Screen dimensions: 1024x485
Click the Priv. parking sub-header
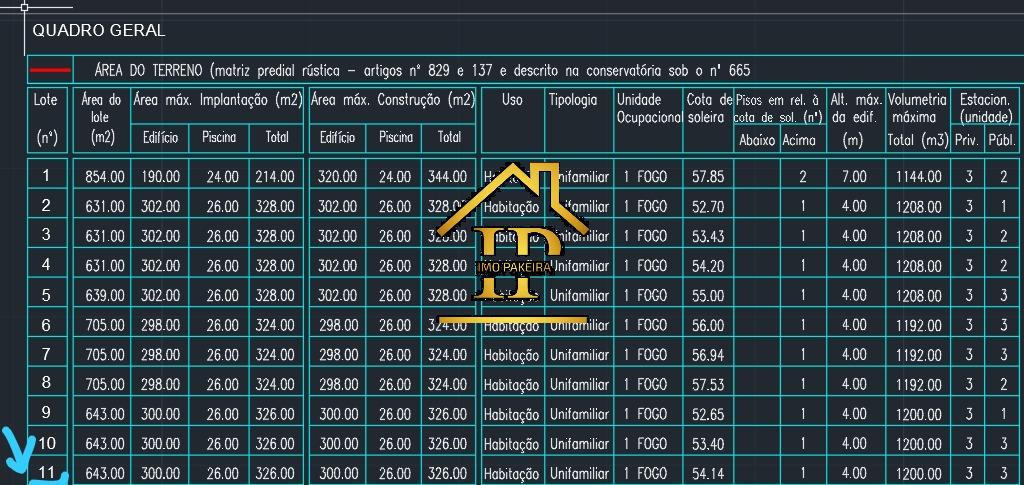point(967,140)
